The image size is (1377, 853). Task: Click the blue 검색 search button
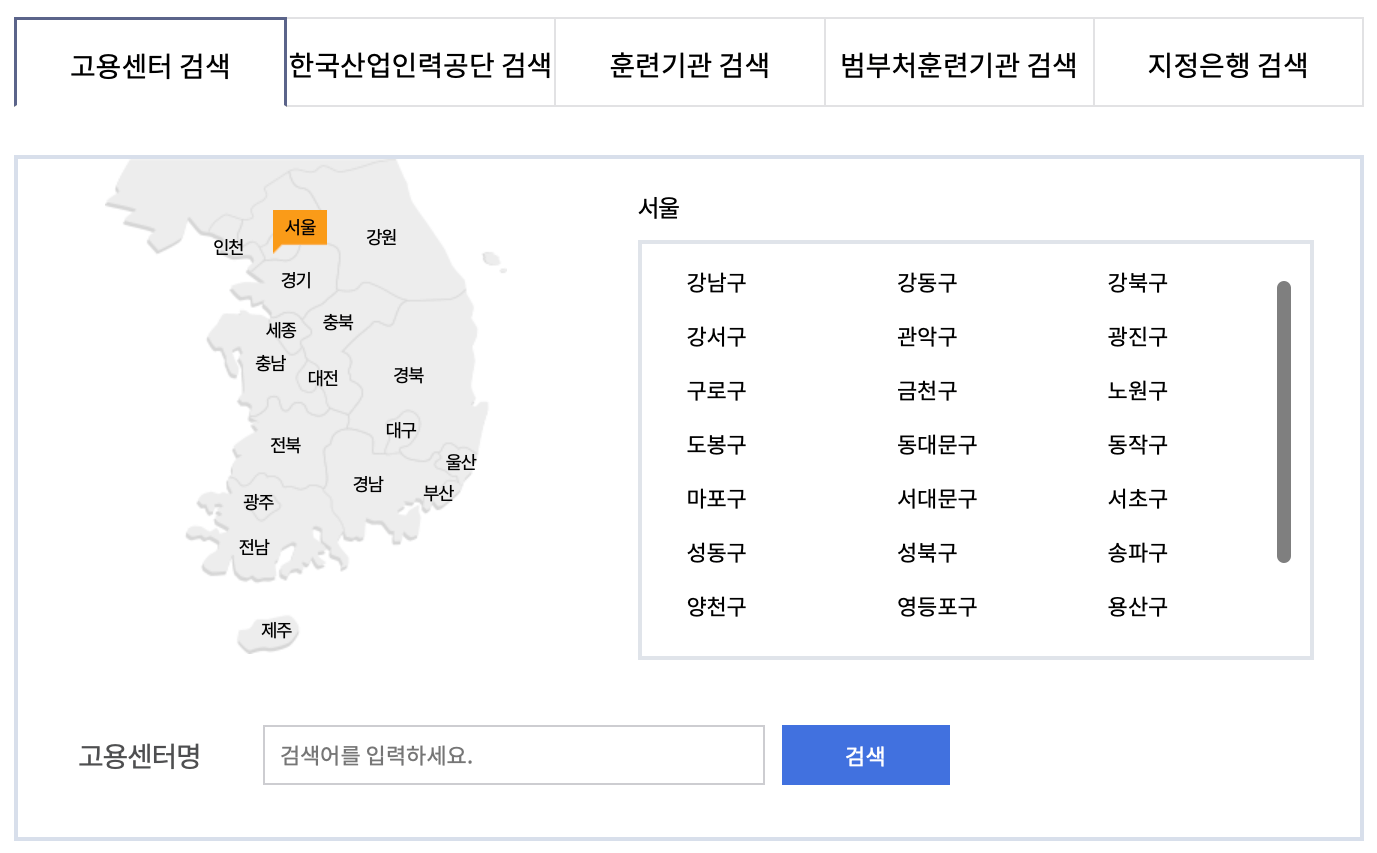click(864, 755)
